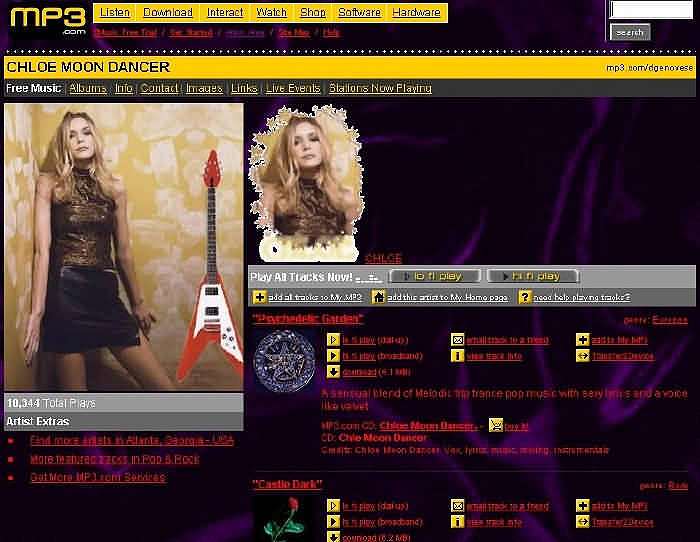This screenshot has width=700, height=542.
Task: Click the lo fi play icon for Castle Dark
Action: point(333,506)
